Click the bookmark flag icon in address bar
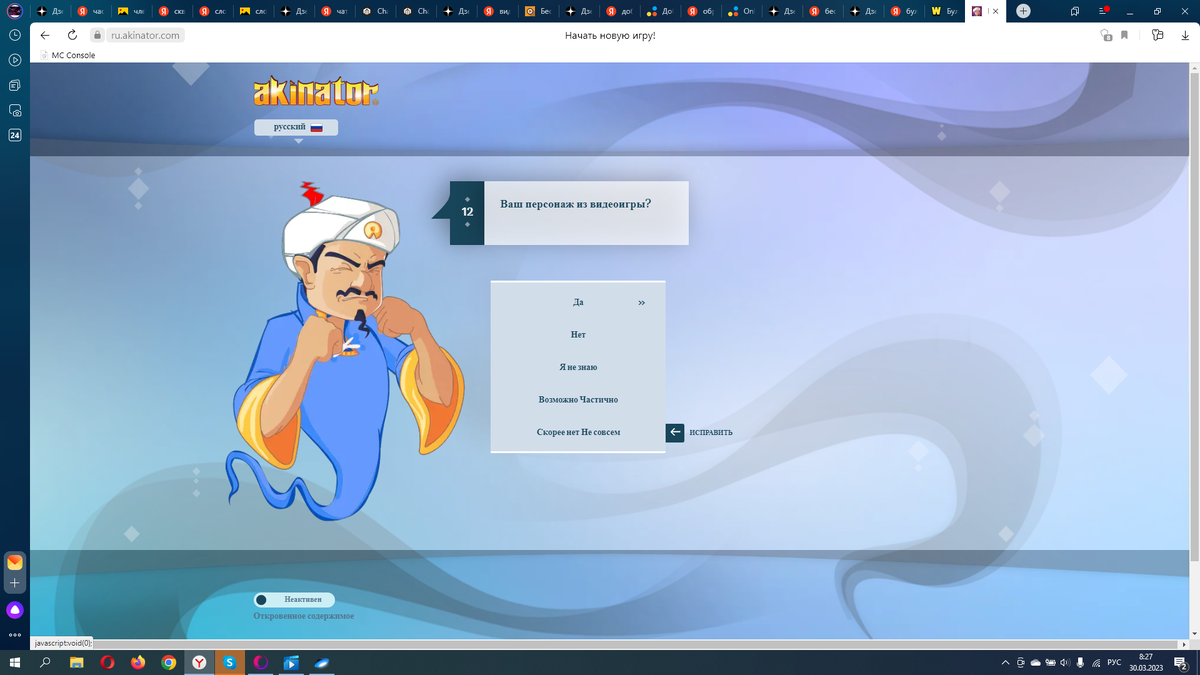Image resolution: width=1200 pixels, height=675 pixels. click(x=1125, y=35)
